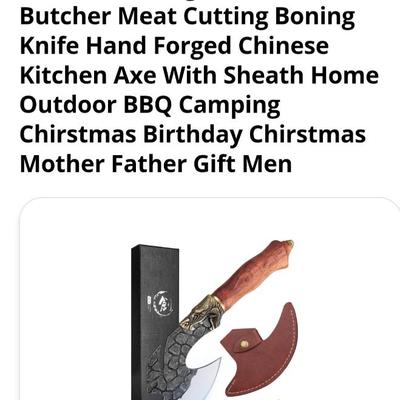Click the brass pommel cap on the handle end
400x400 pixels.
point(289,244)
